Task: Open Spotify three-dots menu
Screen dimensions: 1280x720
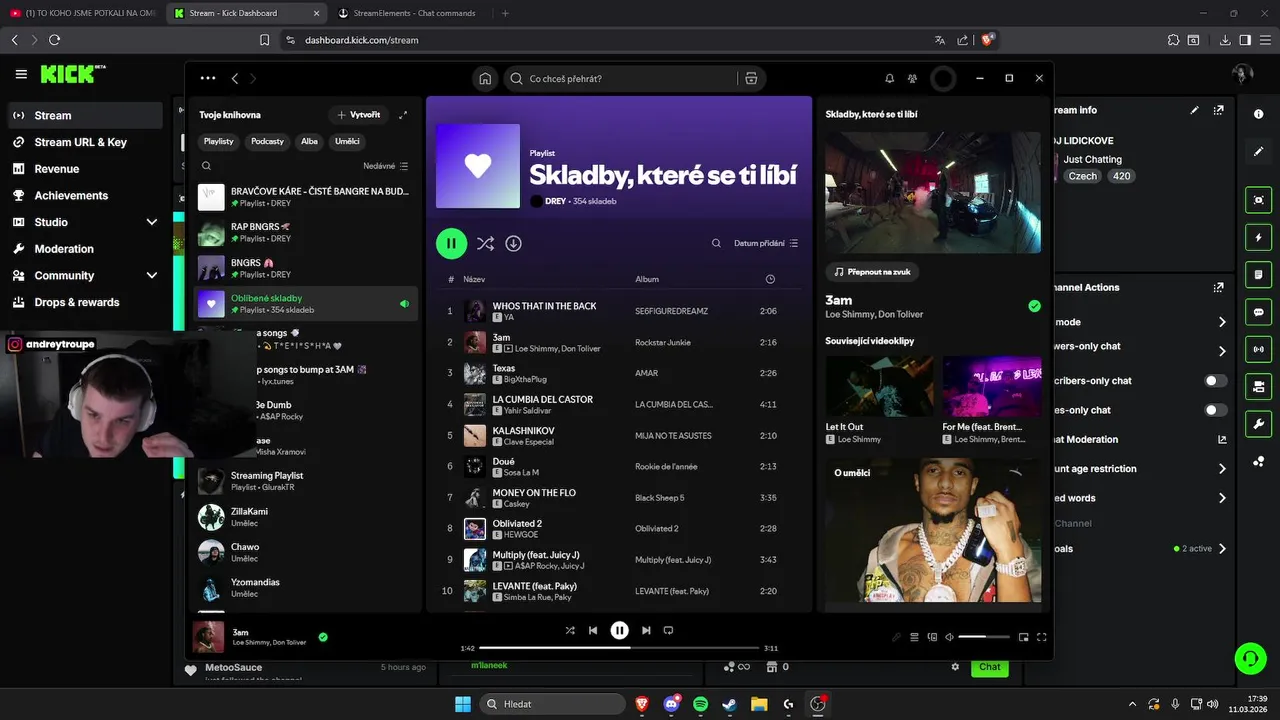Action: [208, 78]
